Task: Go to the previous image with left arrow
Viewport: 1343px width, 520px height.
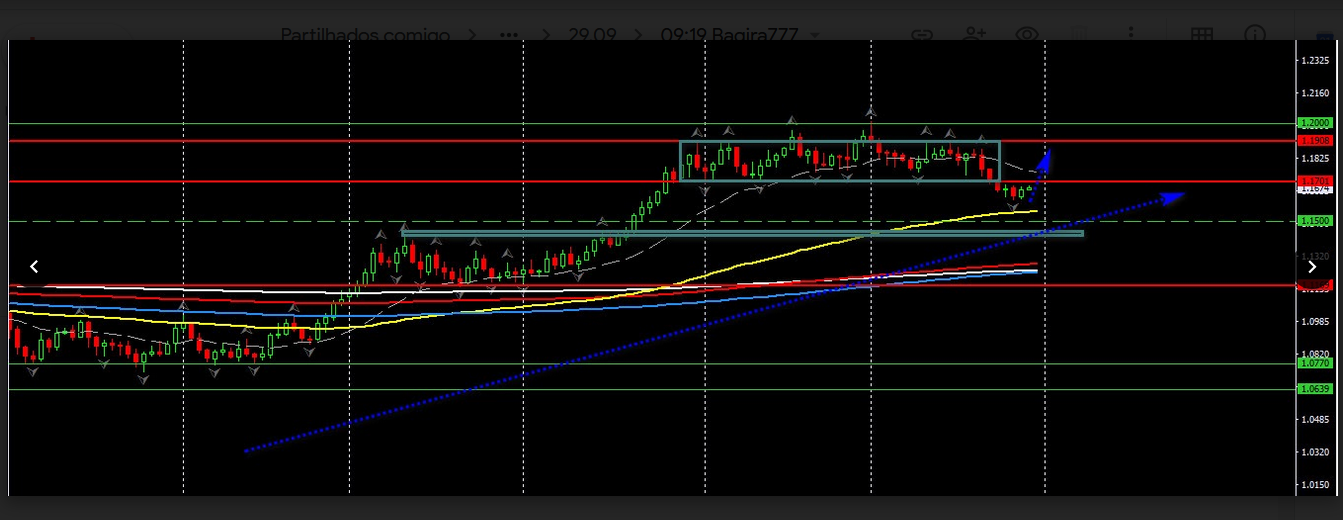Action: (x=34, y=266)
